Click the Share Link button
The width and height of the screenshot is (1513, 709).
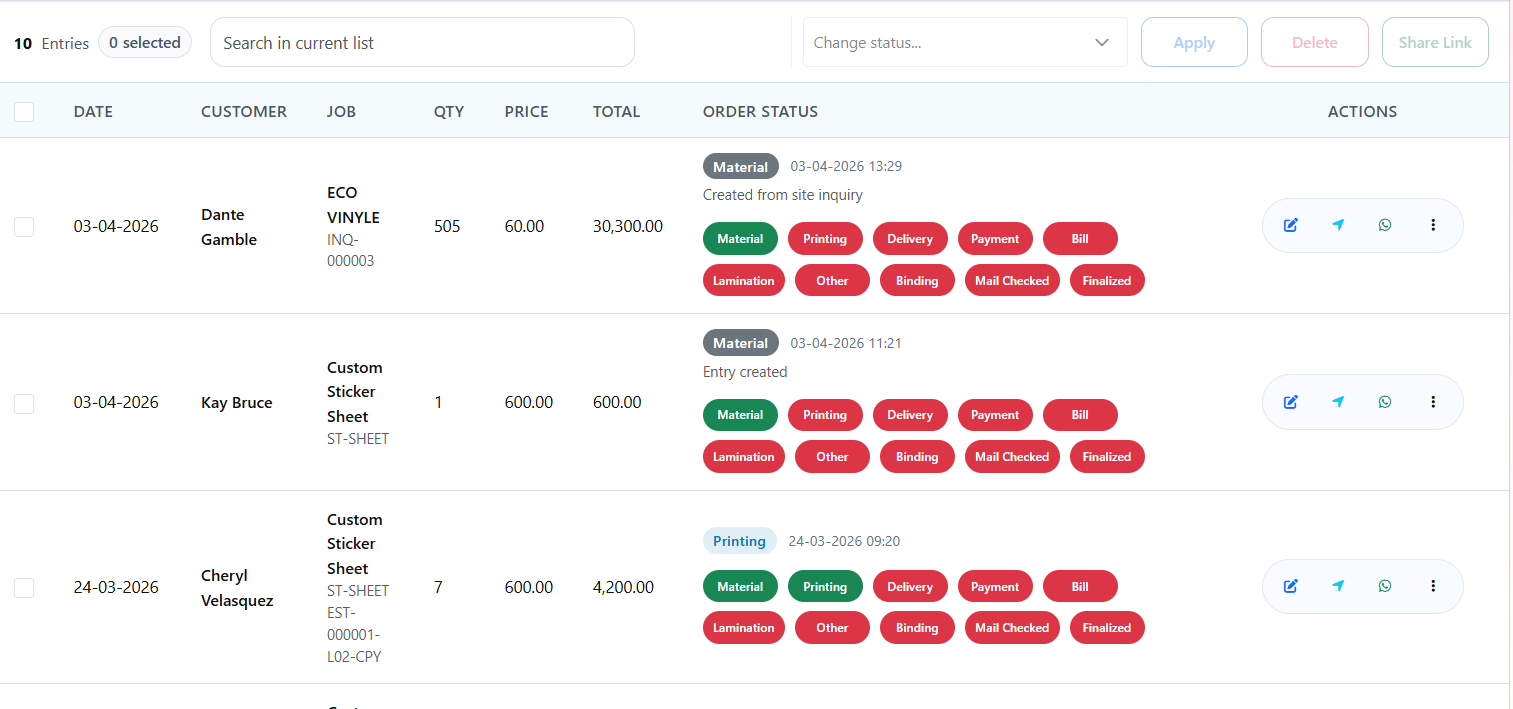click(1434, 43)
